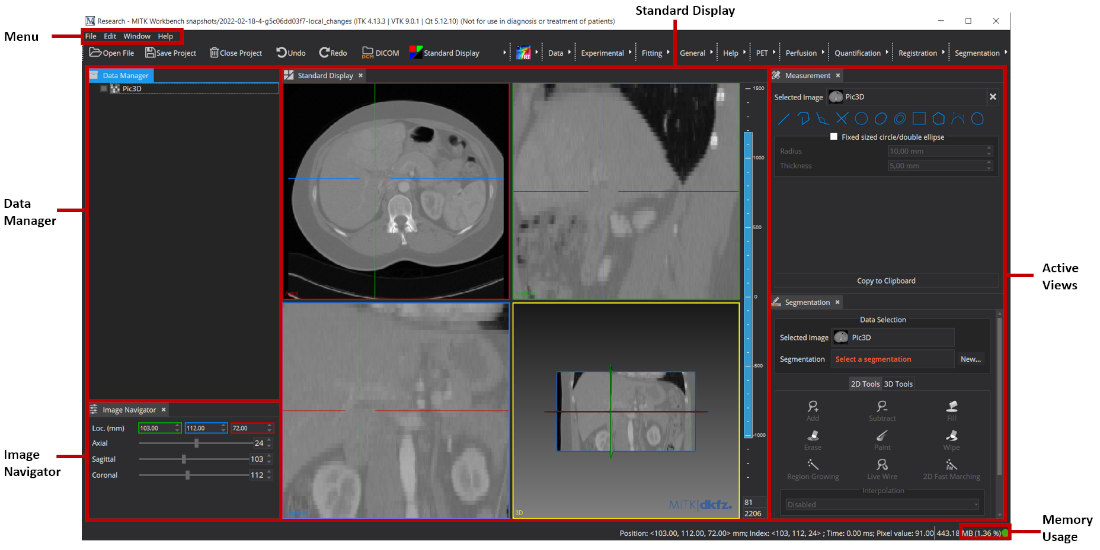Expand the Perfusion toolbar group arrow
Screen dimensions: 1100x550
coord(824,53)
